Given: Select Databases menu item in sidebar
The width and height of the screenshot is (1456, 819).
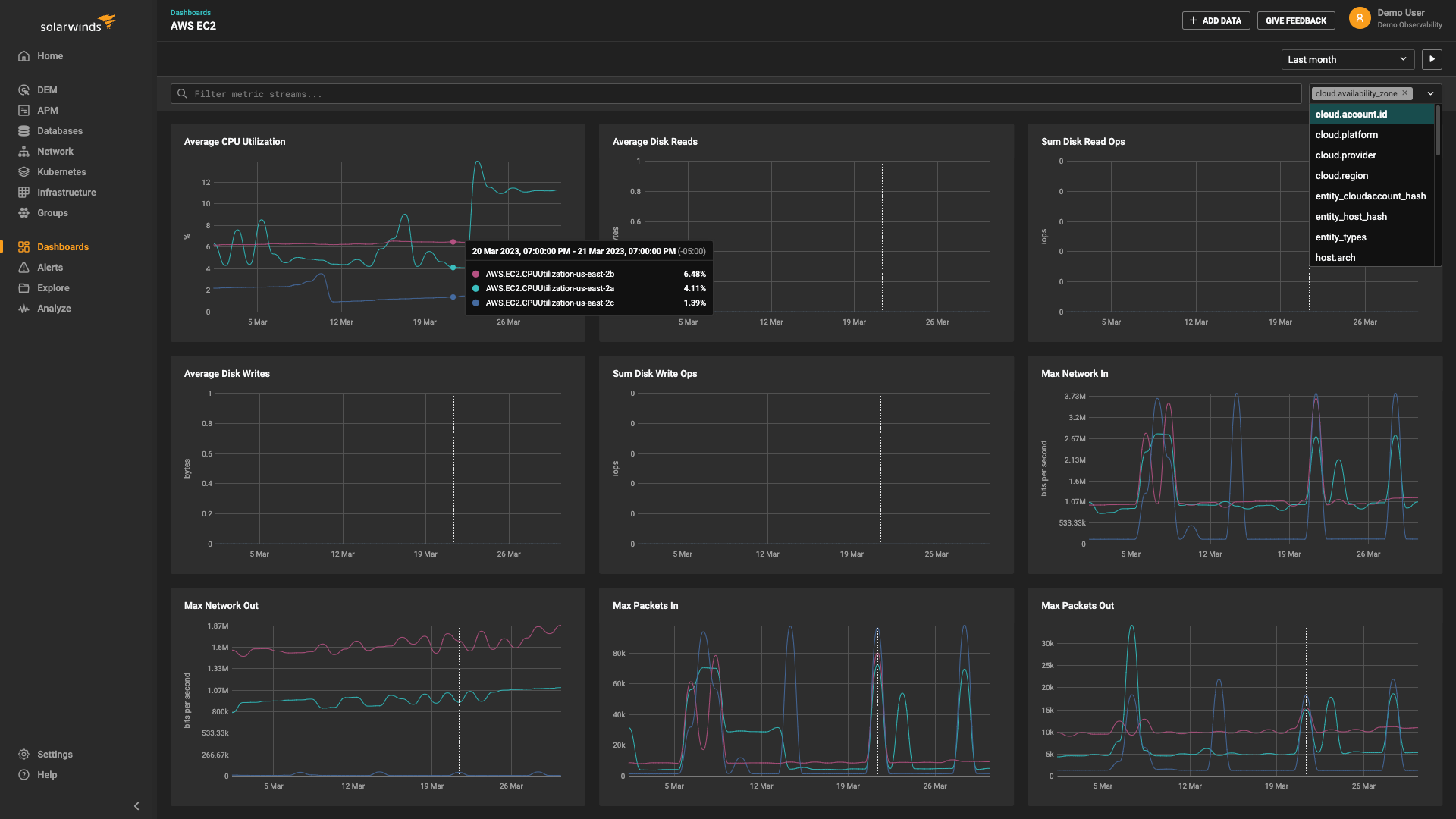Looking at the screenshot, I should 60,131.
